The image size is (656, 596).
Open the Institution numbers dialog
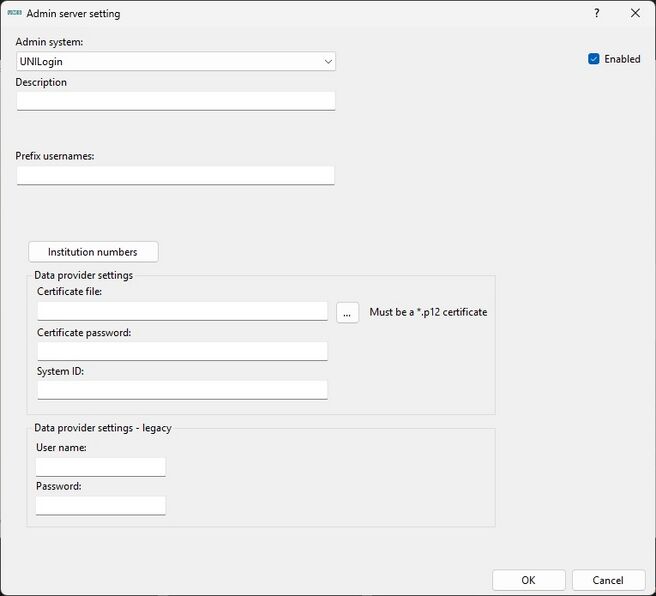[93, 252]
